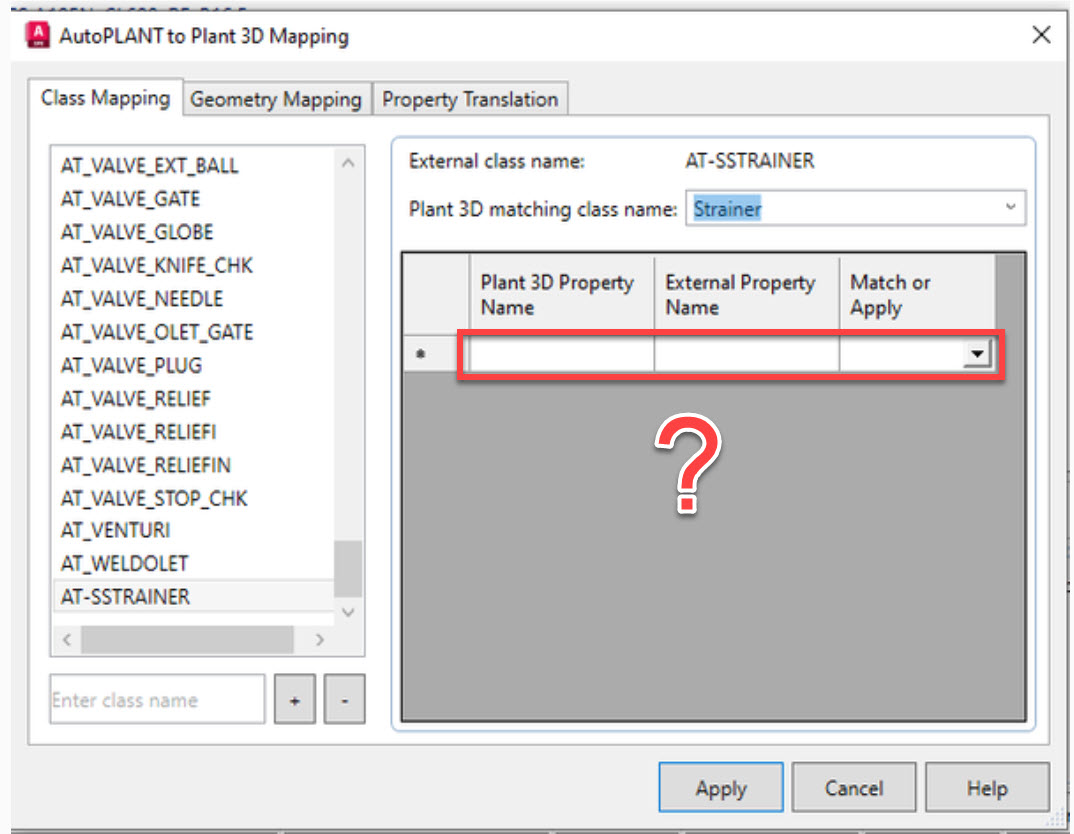Open Help for the mapping dialog
Viewport: 1074px width, 834px height.
click(987, 787)
